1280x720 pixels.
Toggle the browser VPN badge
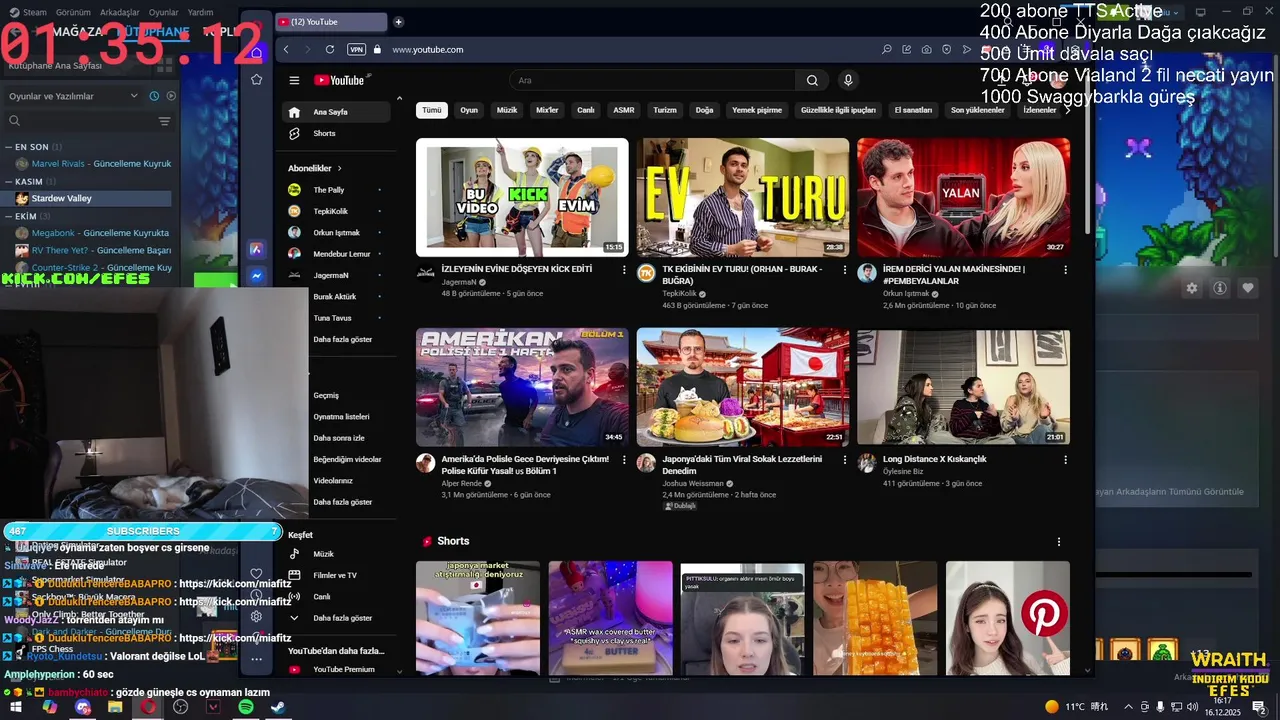356,49
